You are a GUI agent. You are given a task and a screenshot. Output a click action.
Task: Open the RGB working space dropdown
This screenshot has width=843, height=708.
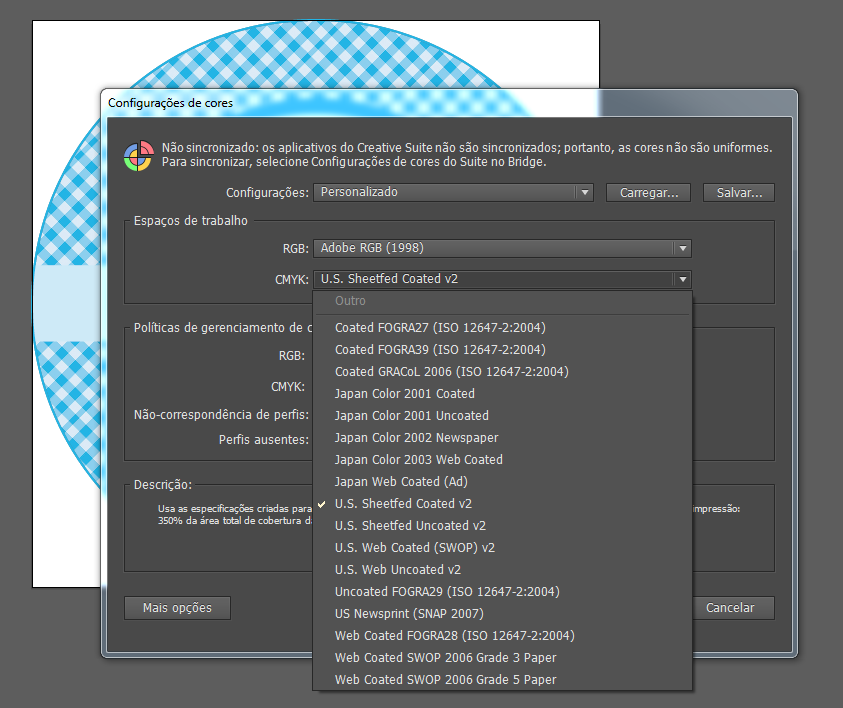[502, 248]
